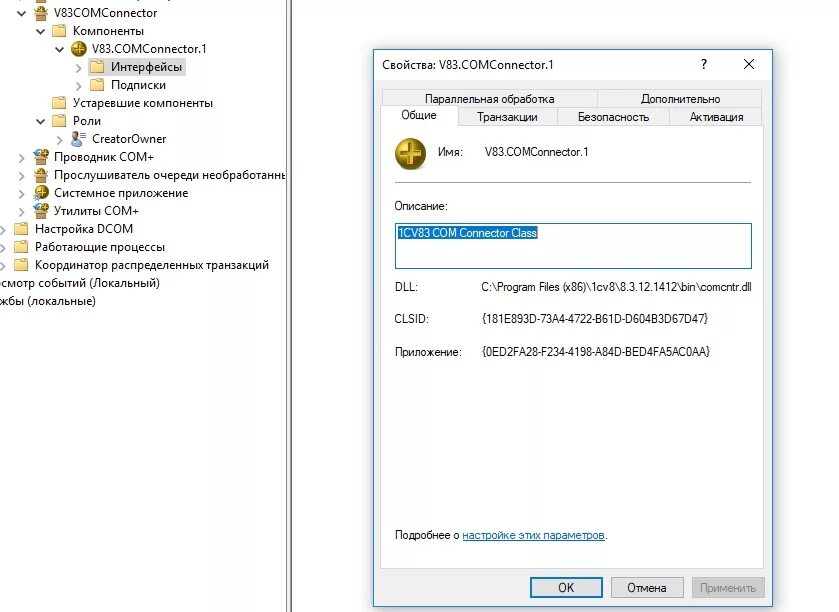Select the Устаревшие компоненты label

pyautogui.click(x=143, y=103)
